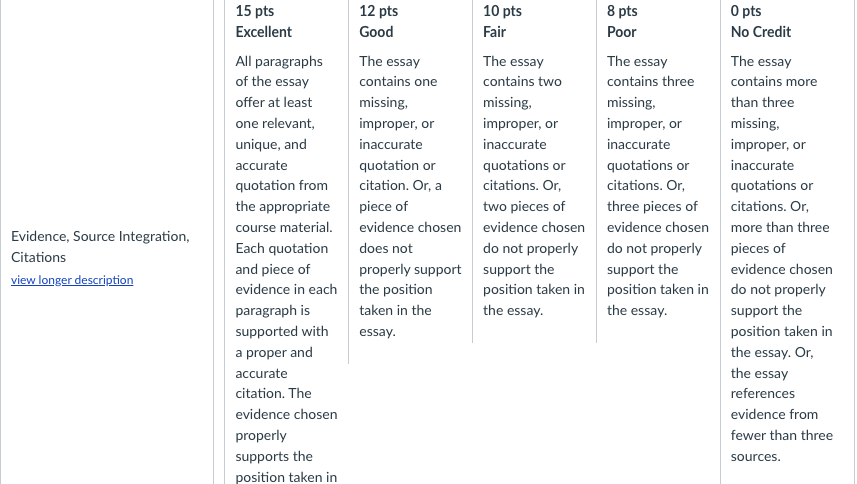Select the Excellent rating heading
The image size is (857, 484).
point(264,32)
